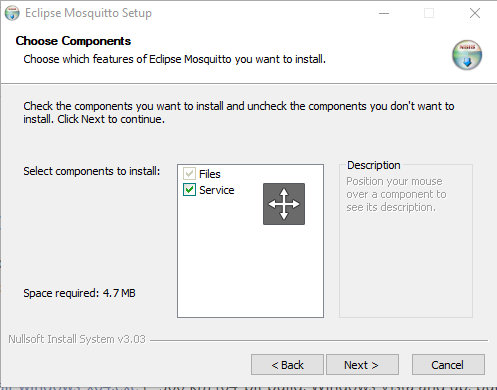Click the four-arrow move icon overlay

tap(284, 204)
